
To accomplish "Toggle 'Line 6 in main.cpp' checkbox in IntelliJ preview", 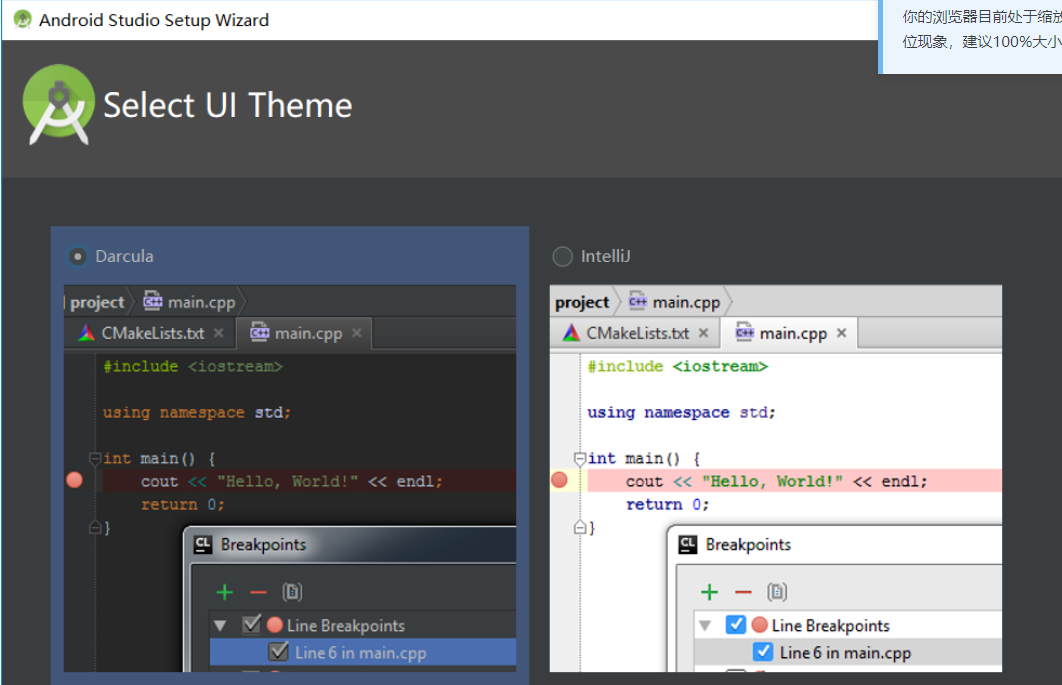I will 763,652.
